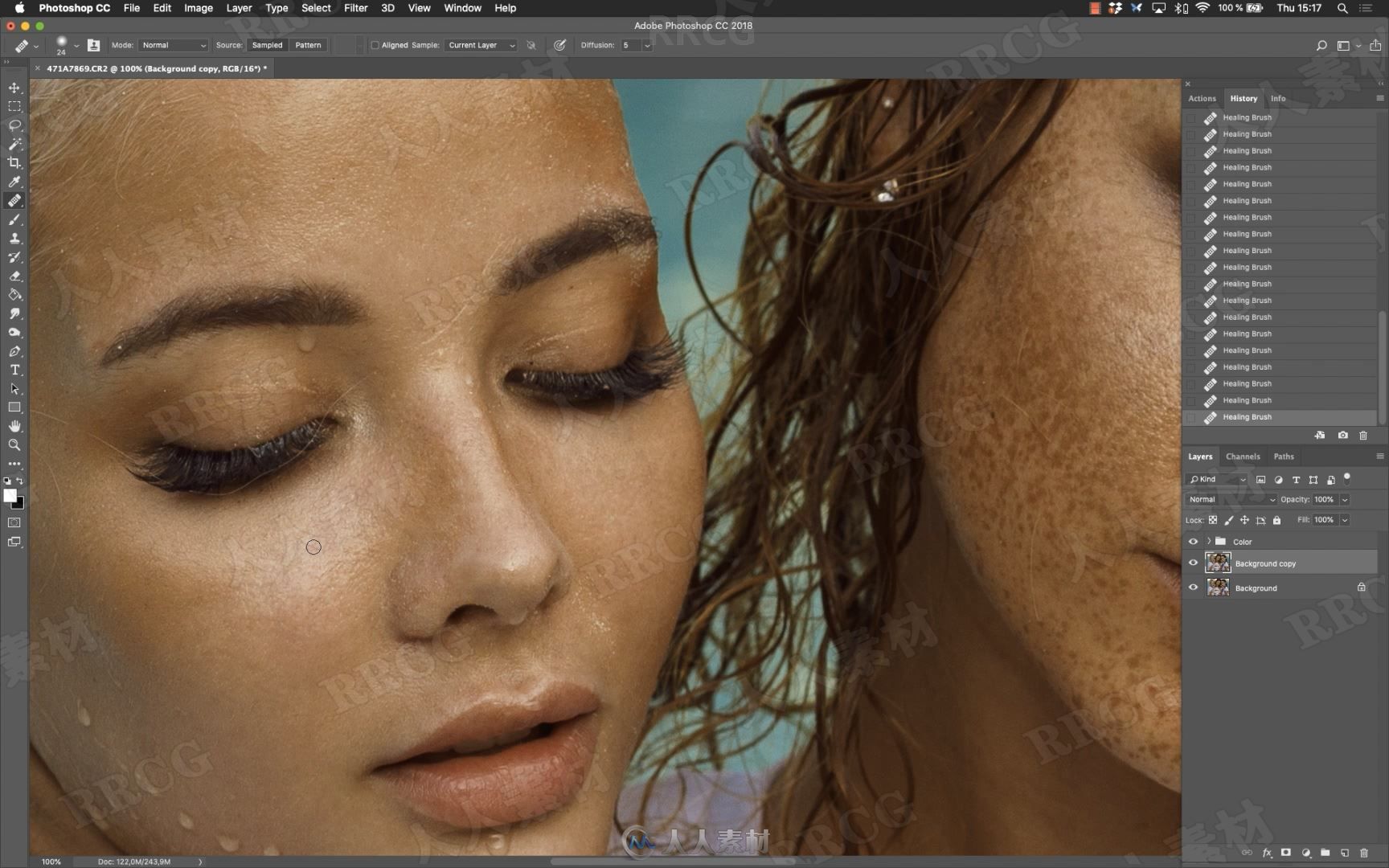Open the Fill slider dropdown arrow
Screen dimensions: 1389x868
[1345, 520]
